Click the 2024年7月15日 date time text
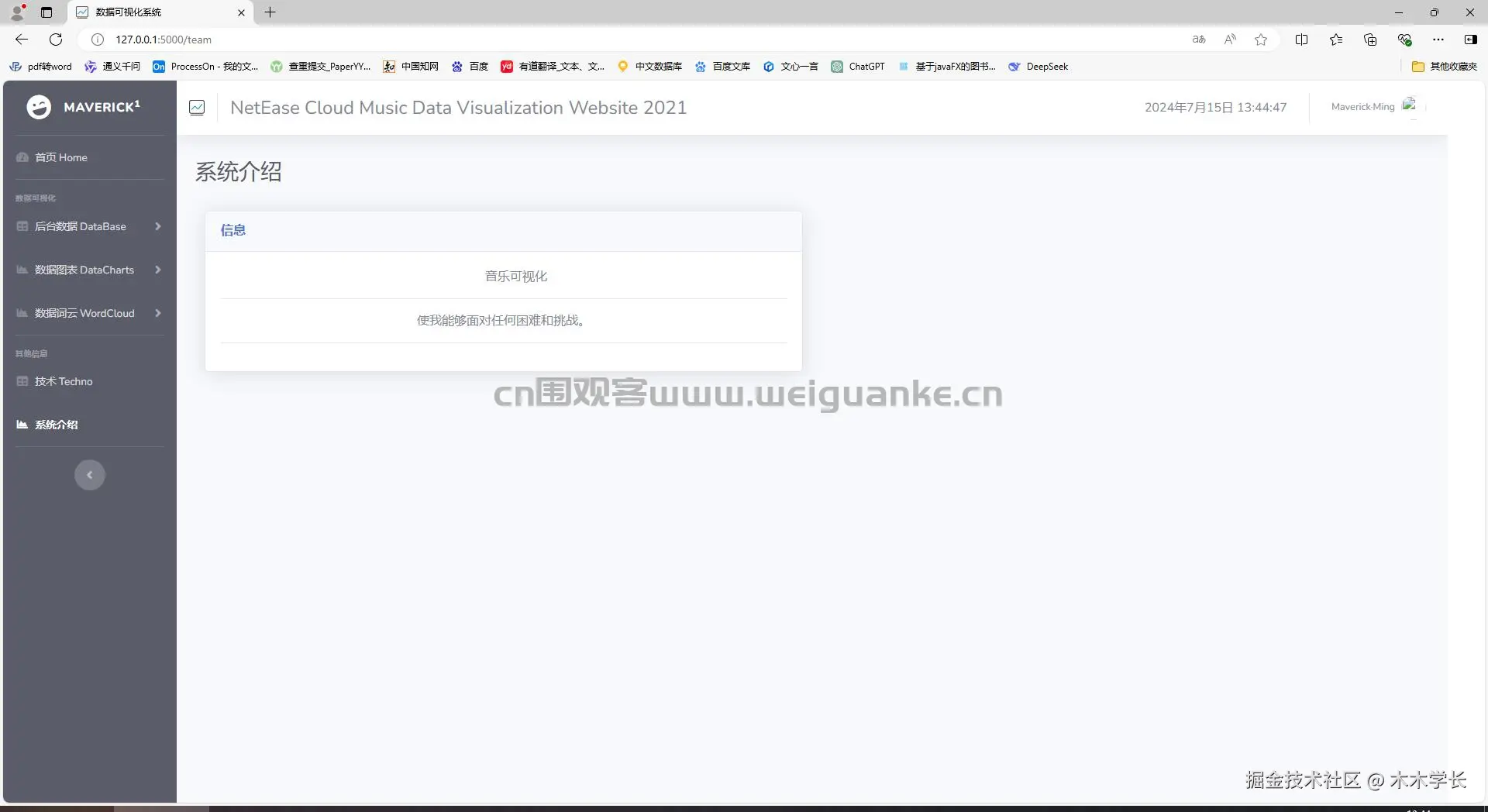 coord(1215,108)
